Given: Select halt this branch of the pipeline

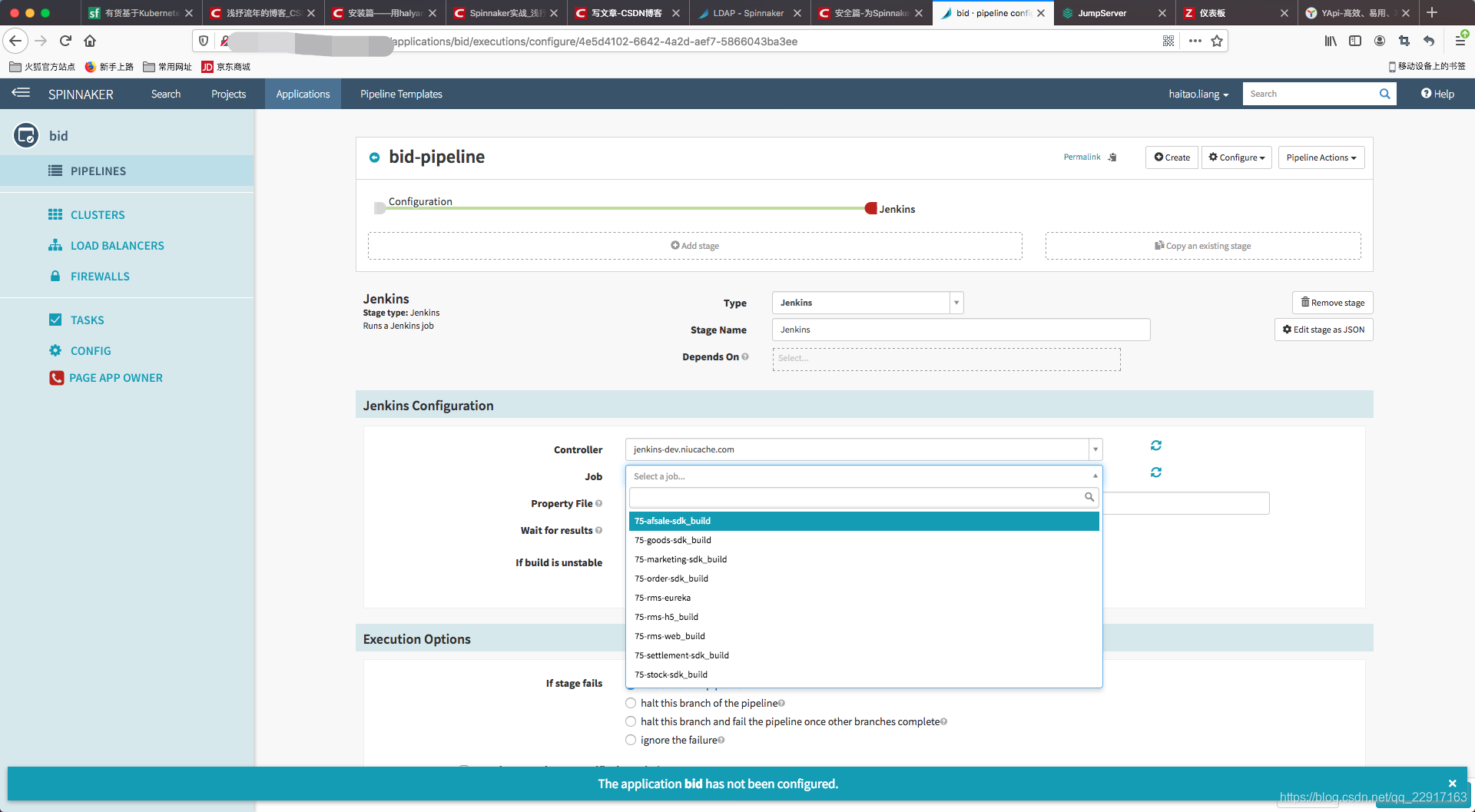Looking at the screenshot, I should pos(631,703).
